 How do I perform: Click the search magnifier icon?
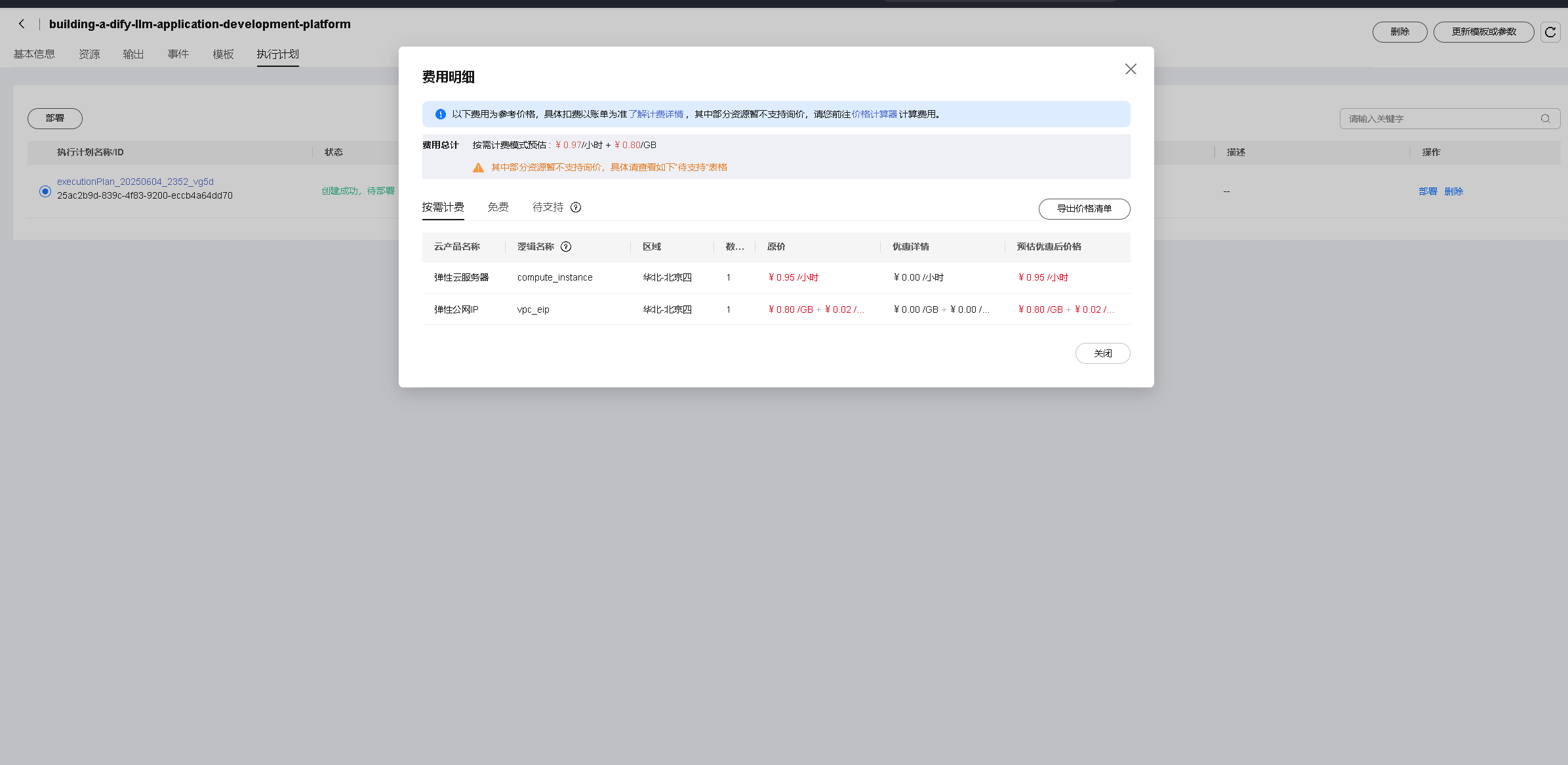(x=1546, y=119)
